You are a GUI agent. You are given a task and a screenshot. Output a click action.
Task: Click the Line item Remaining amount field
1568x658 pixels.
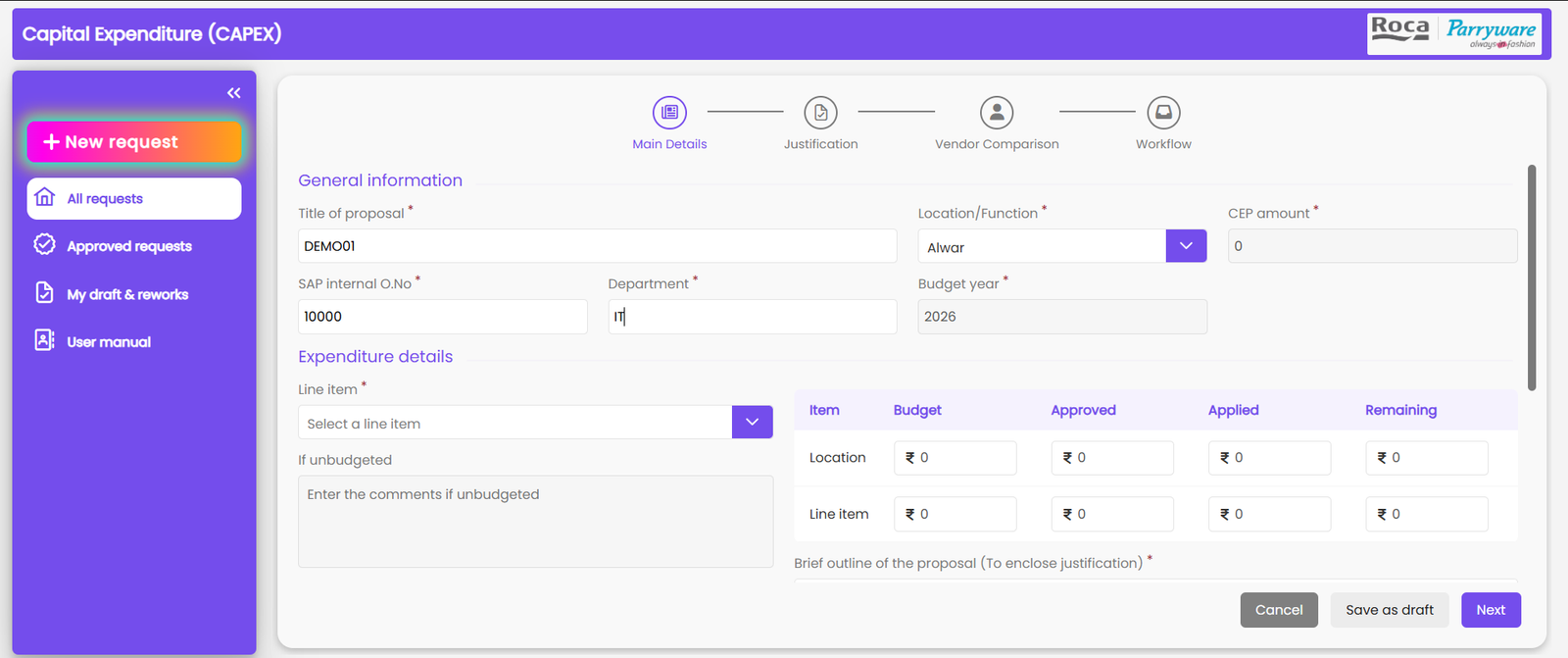(1427, 514)
